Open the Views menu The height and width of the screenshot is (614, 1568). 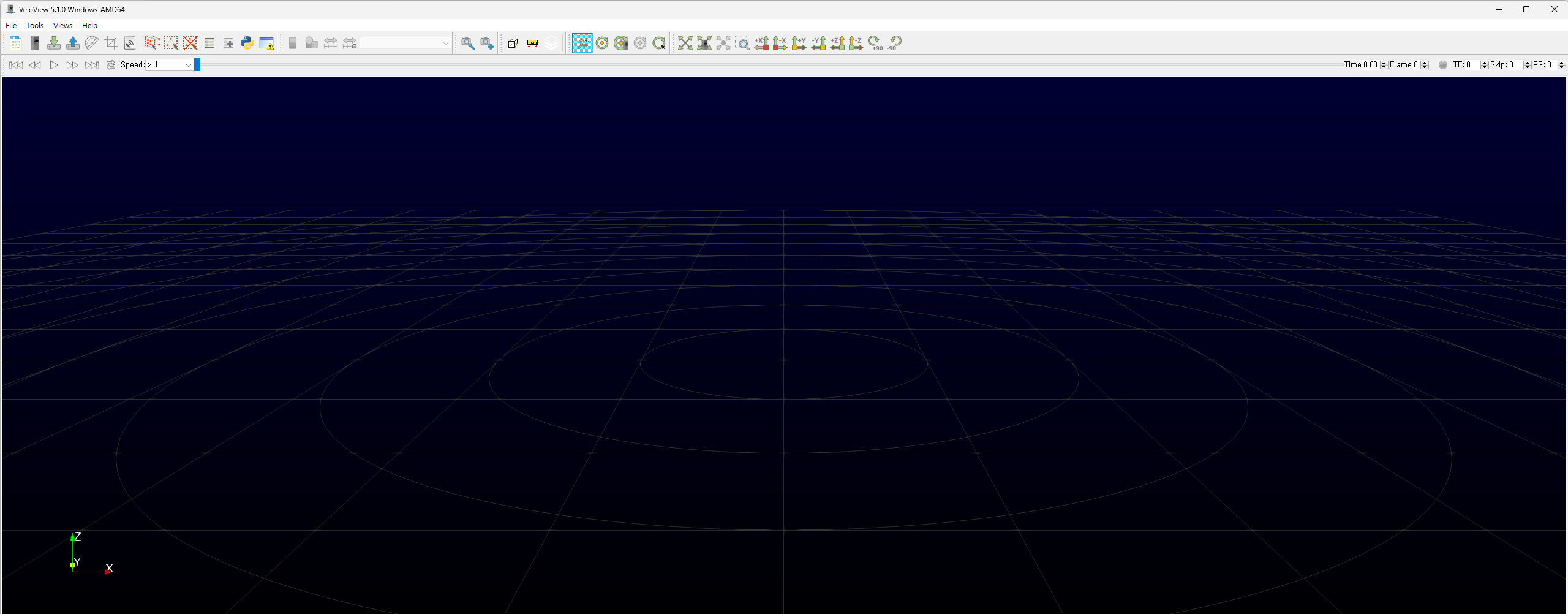click(x=62, y=25)
